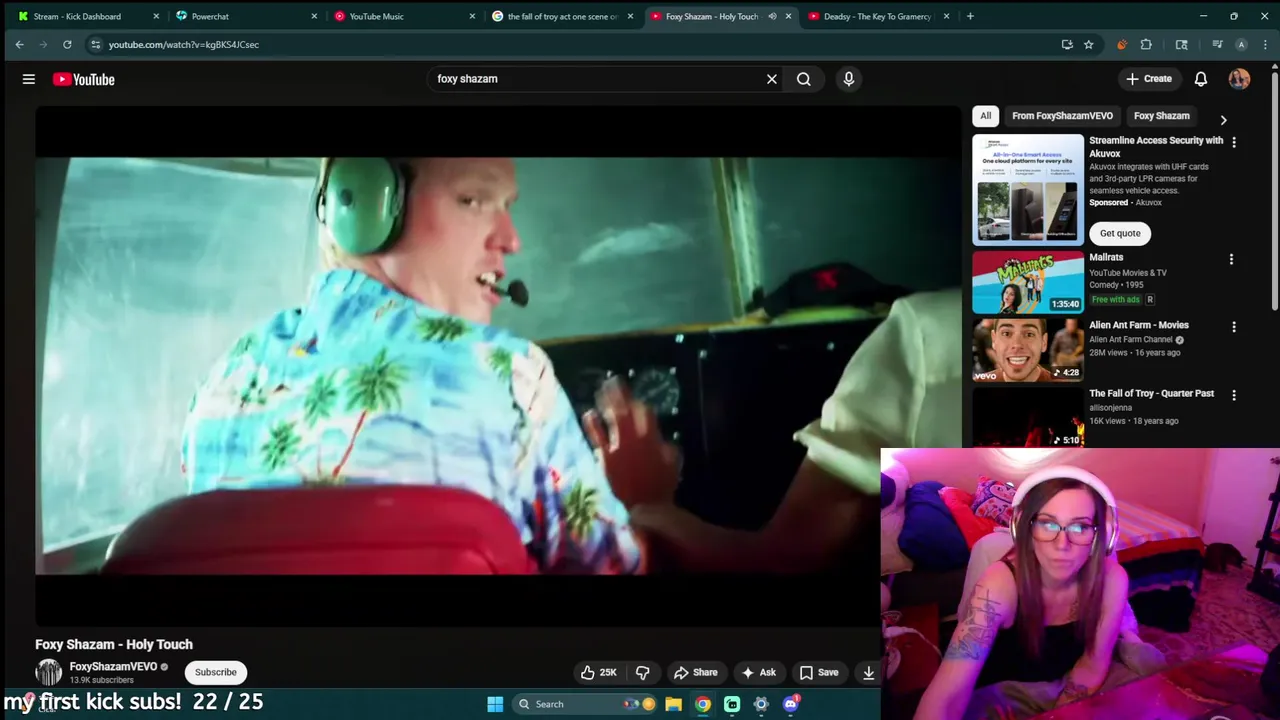Click the Create button
The image size is (1280, 720).
pos(1148,79)
